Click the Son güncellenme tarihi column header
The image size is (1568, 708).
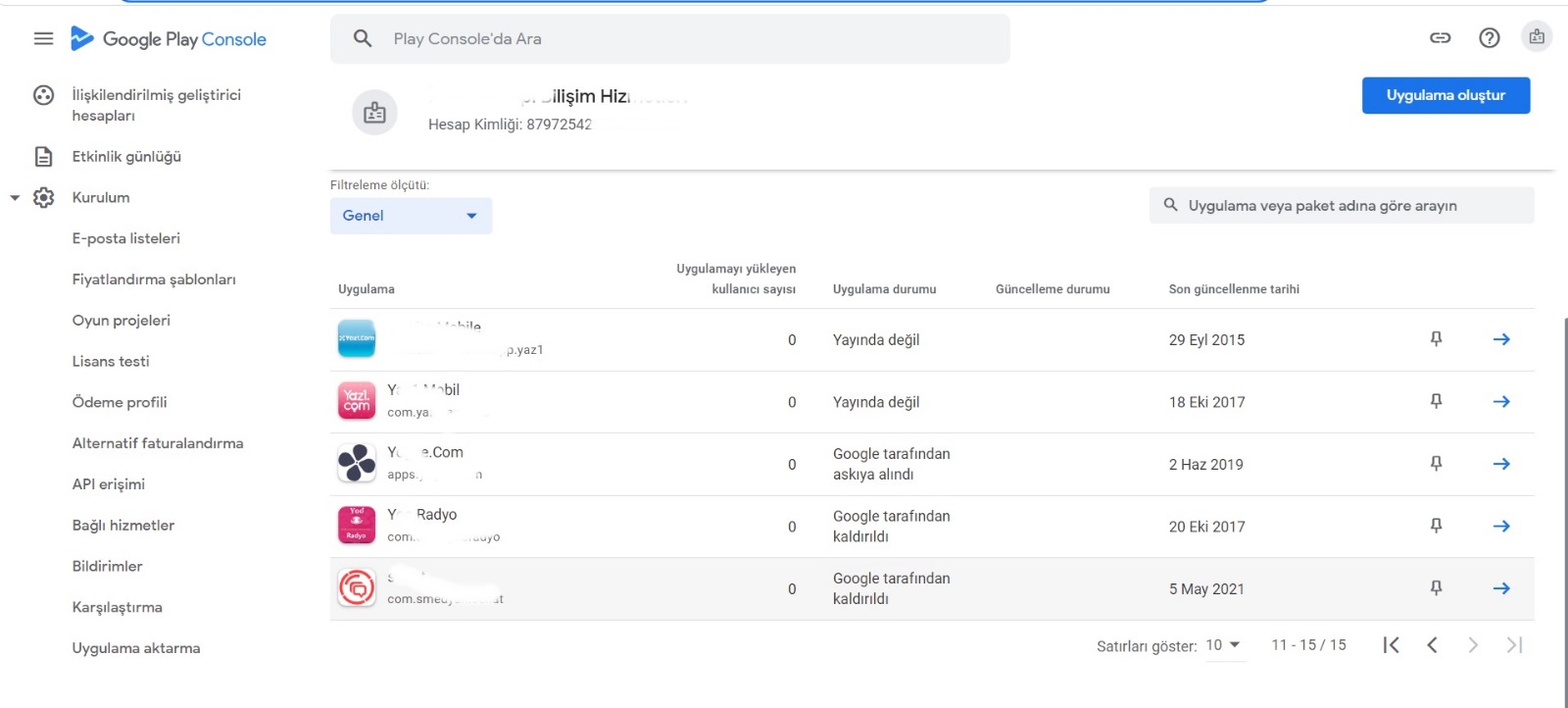click(x=1234, y=289)
